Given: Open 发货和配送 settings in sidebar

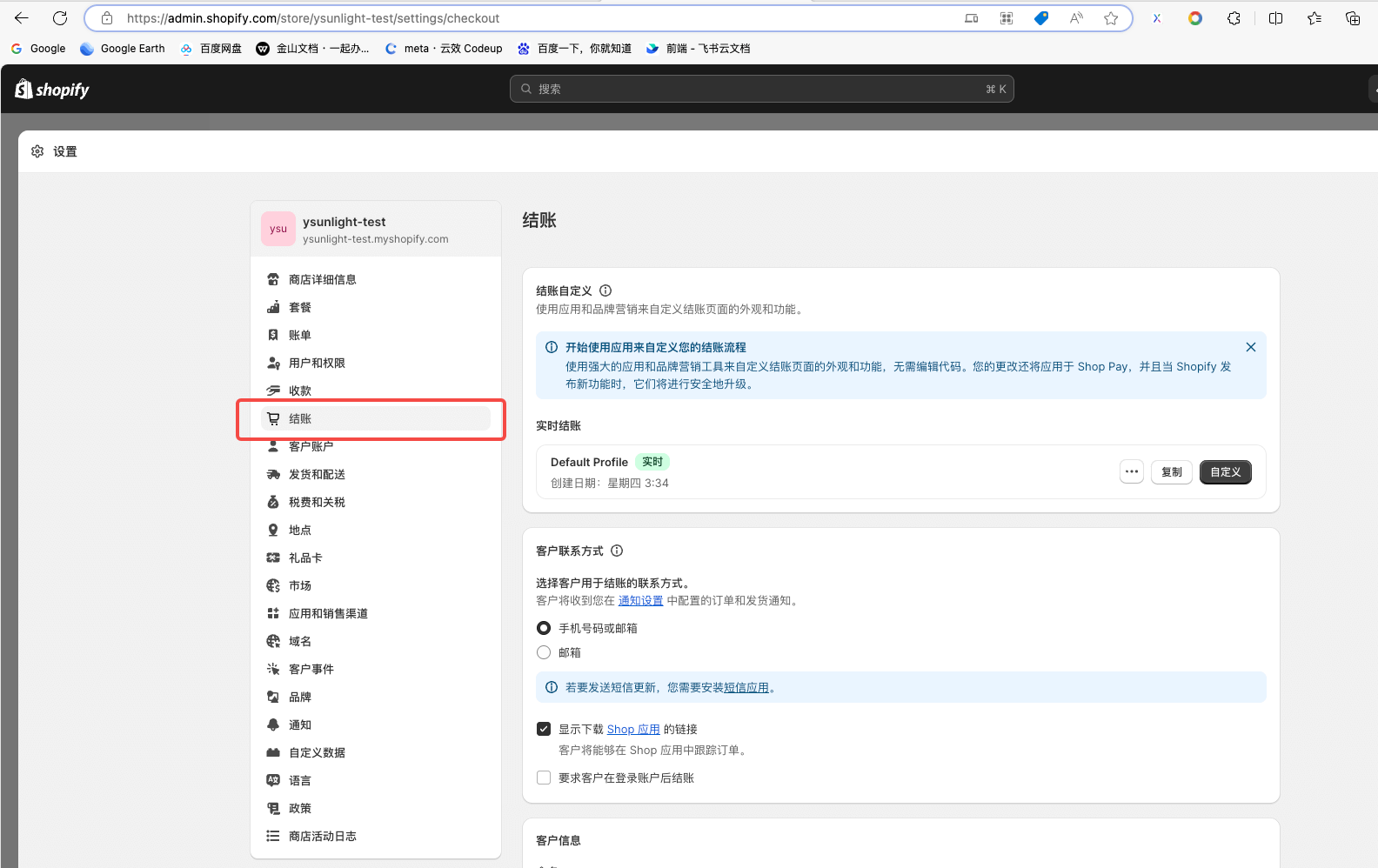Looking at the screenshot, I should pyautogui.click(x=317, y=474).
